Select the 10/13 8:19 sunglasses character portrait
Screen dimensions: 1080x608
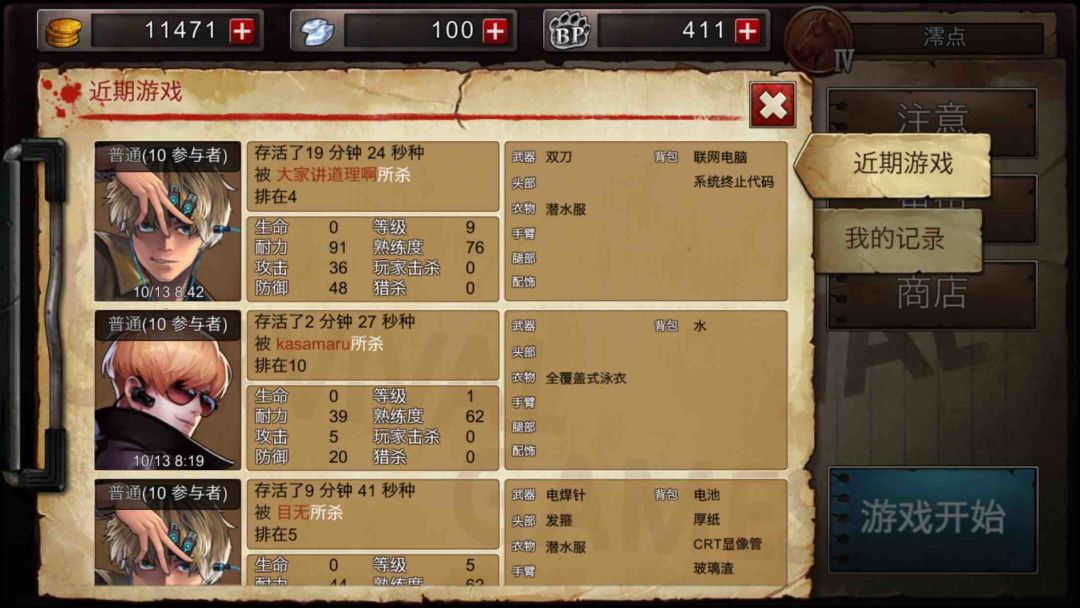(167, 390)
